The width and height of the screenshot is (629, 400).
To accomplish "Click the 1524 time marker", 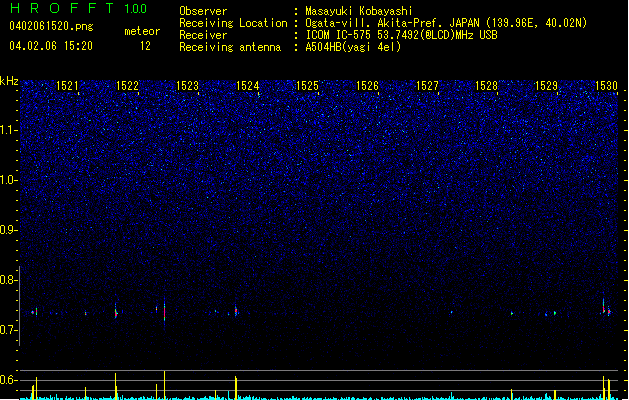I will pos(248,85).
